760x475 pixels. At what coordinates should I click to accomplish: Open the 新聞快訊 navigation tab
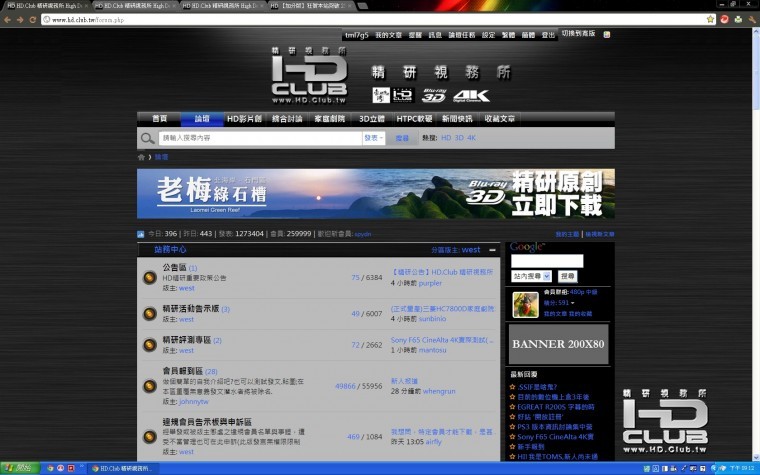pos(457,119)
